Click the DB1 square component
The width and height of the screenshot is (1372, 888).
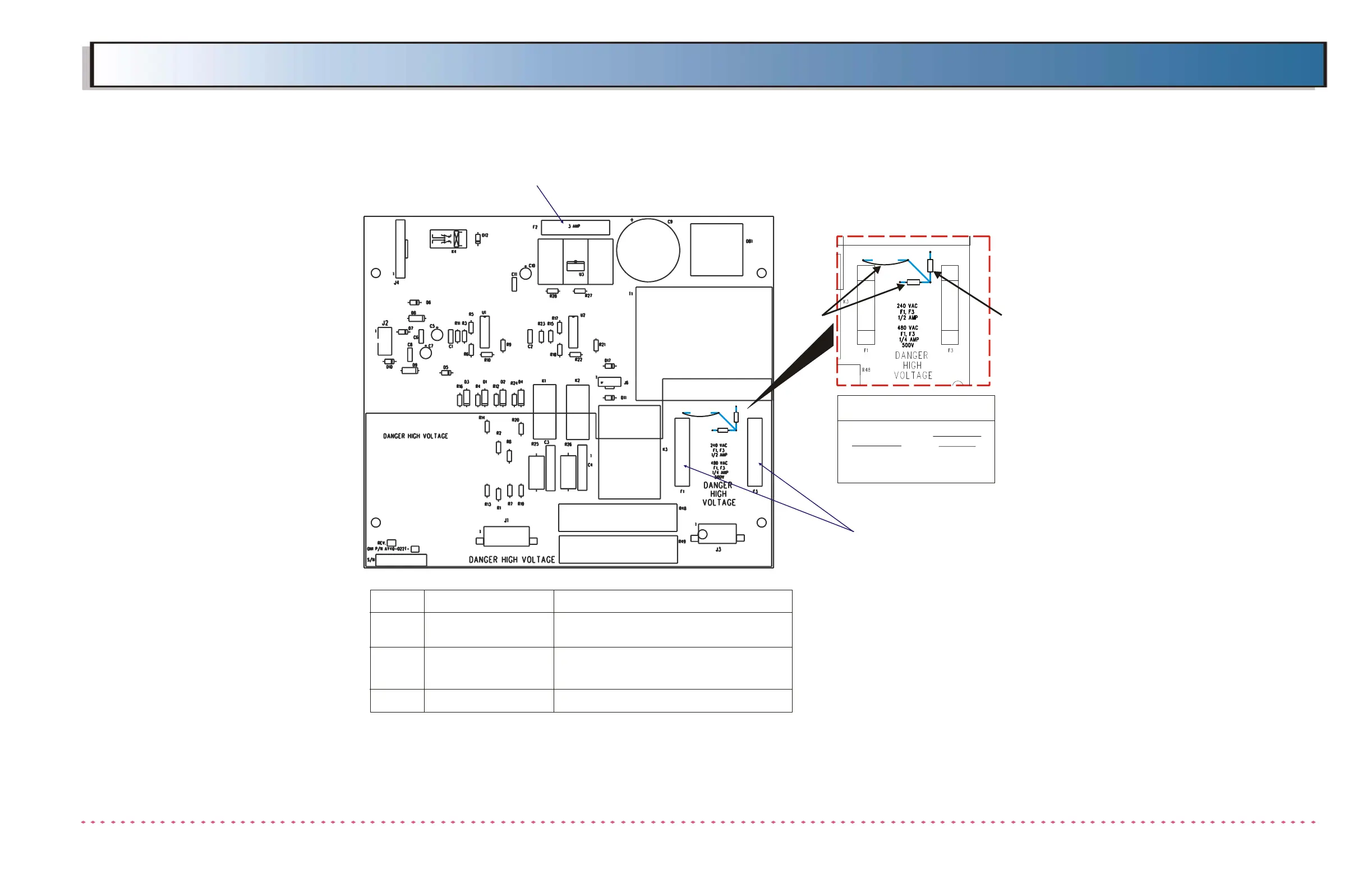[x=716, y=249]
